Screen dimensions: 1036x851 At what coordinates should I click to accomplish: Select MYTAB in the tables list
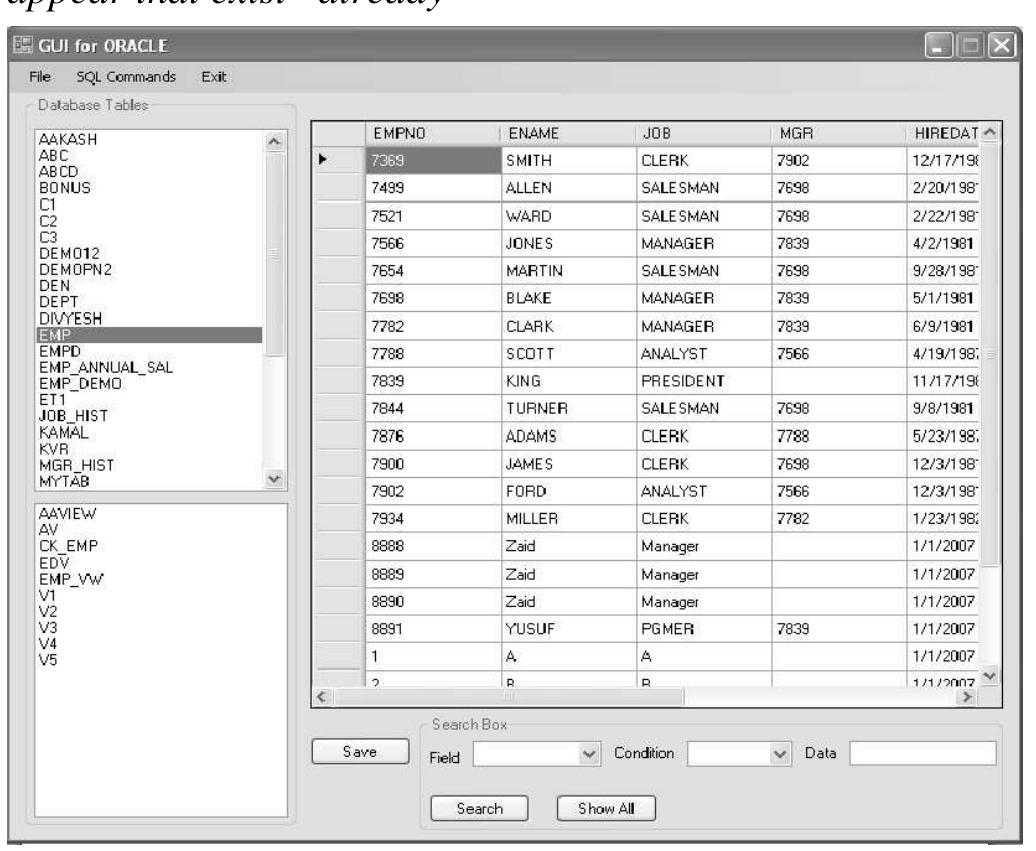coord(64,482)
